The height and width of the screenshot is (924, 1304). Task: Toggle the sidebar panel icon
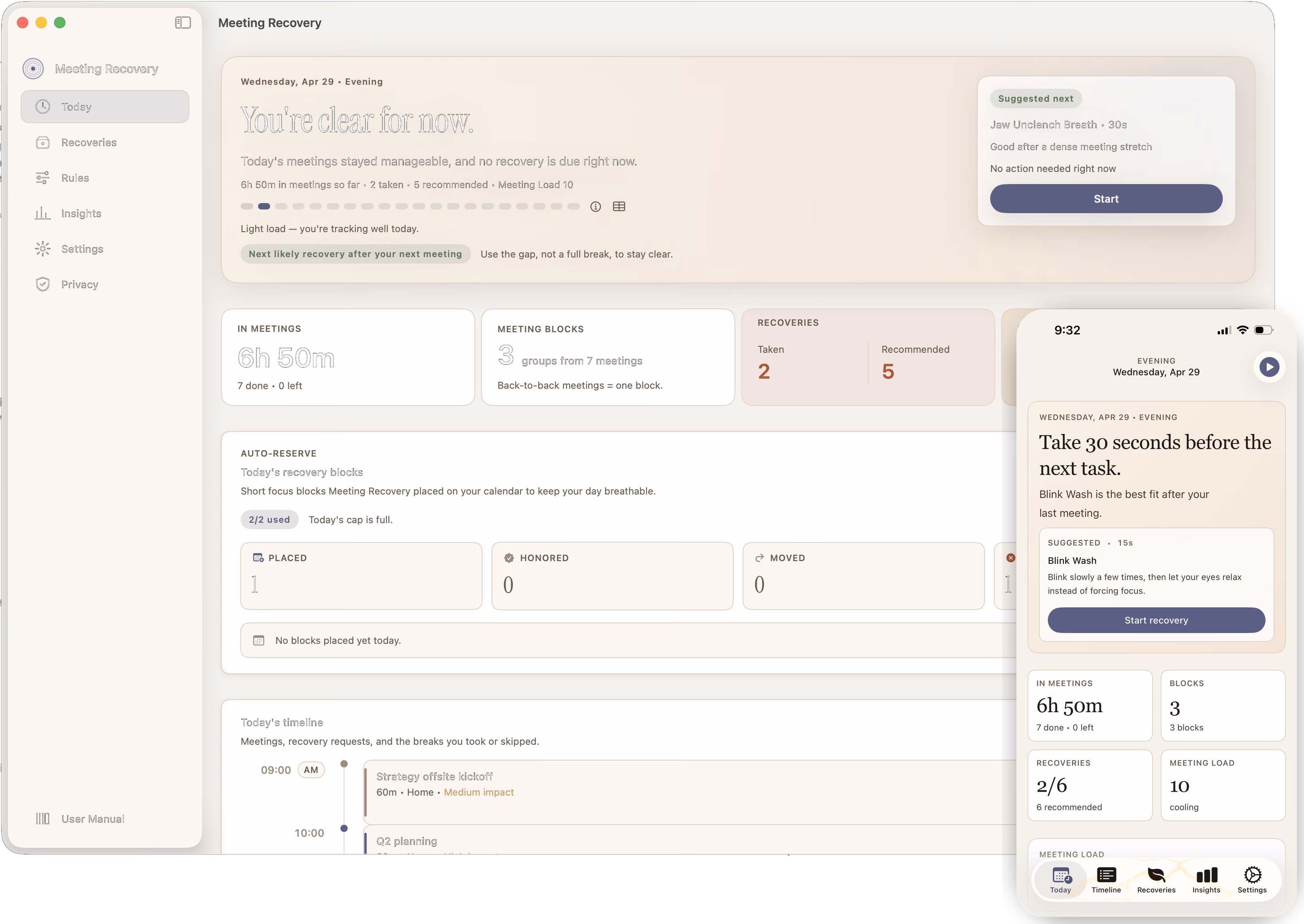[183, 23]
